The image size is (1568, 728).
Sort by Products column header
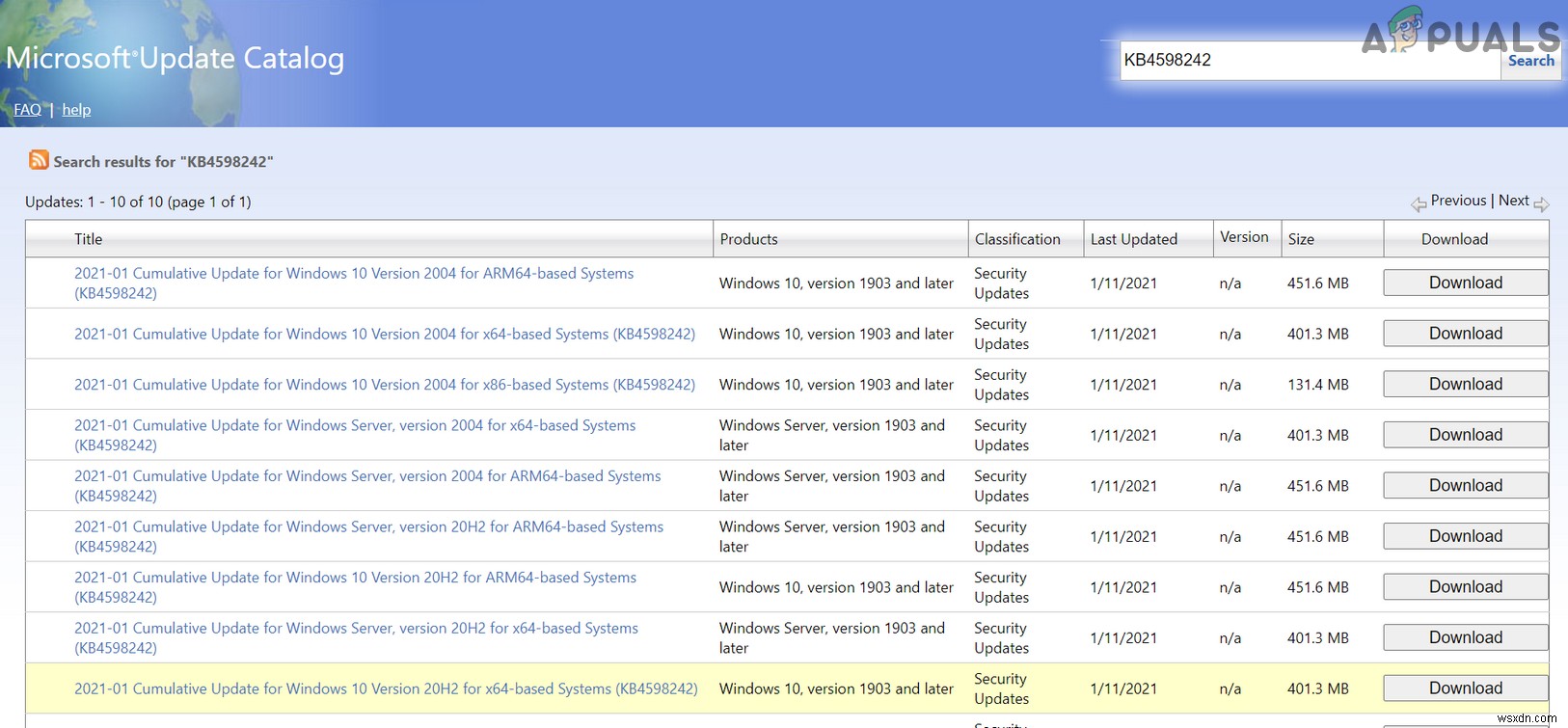tap(748, 239)
